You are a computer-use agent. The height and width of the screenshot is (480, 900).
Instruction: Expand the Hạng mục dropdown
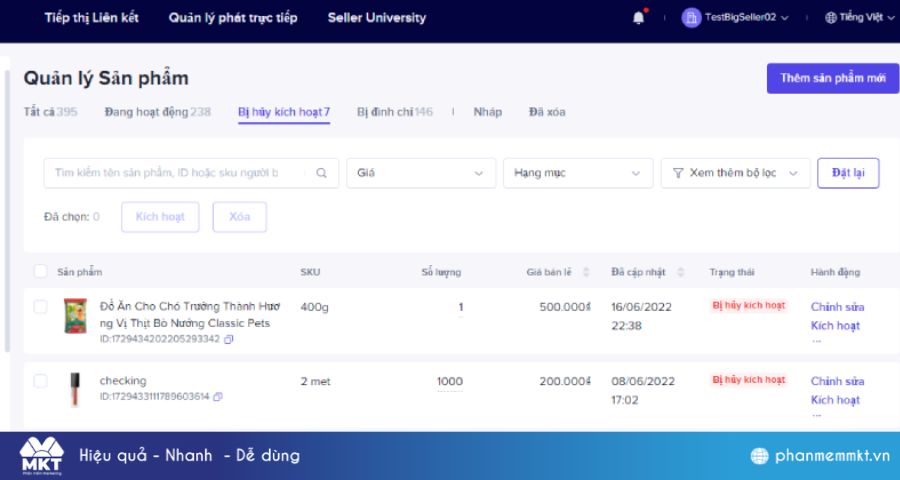pos(578,173)
